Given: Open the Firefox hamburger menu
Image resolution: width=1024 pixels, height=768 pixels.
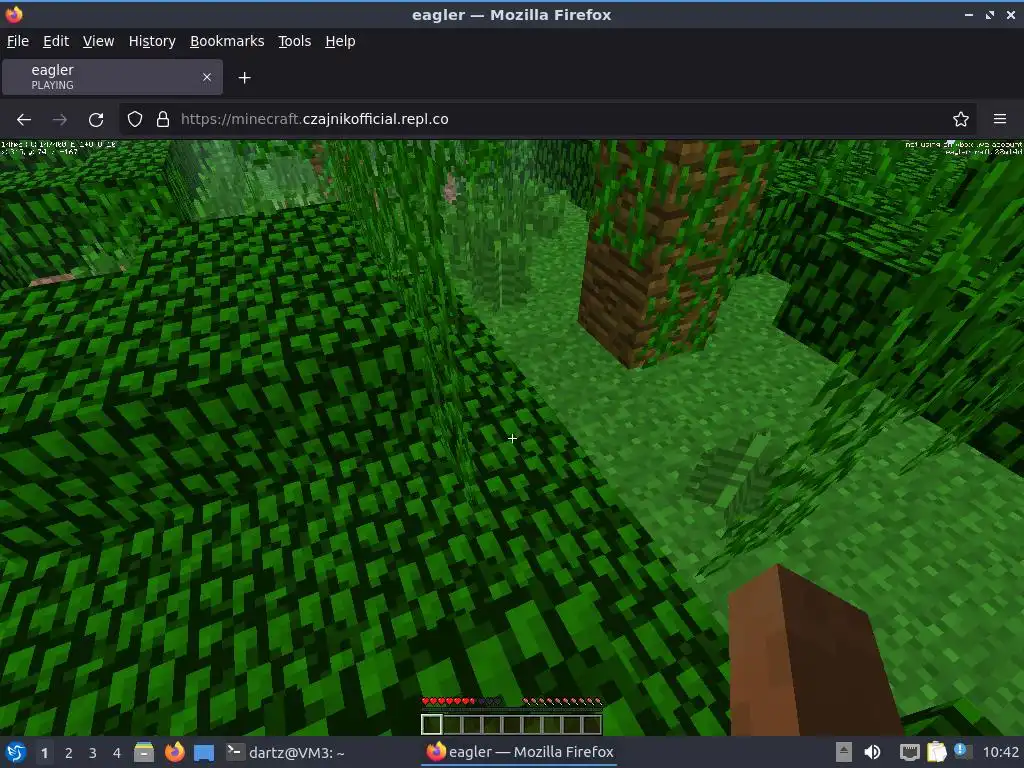Looking at the screenshot, I should (1000, 119).
